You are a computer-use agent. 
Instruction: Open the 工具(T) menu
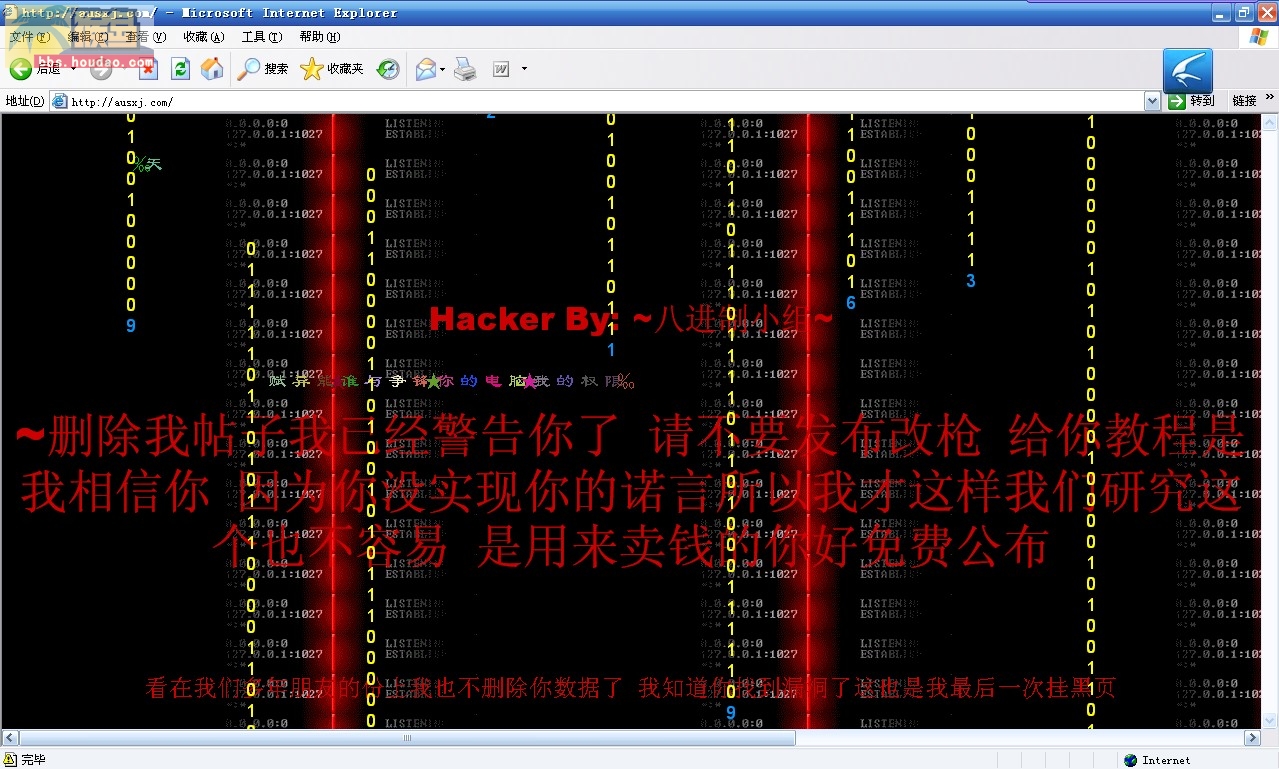(262, 37)
